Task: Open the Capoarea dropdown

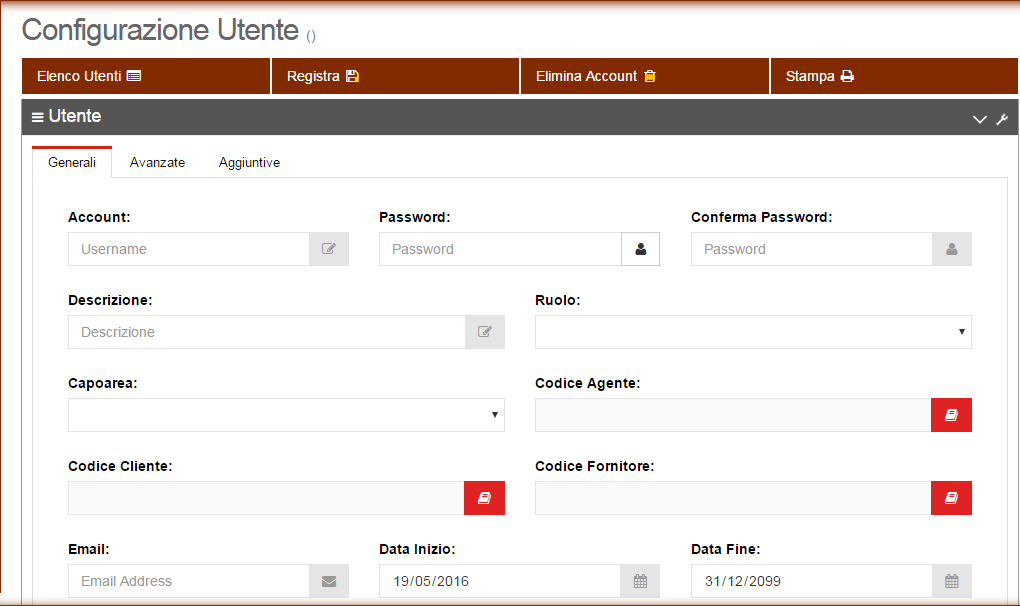Action: [x=286, y=415]
